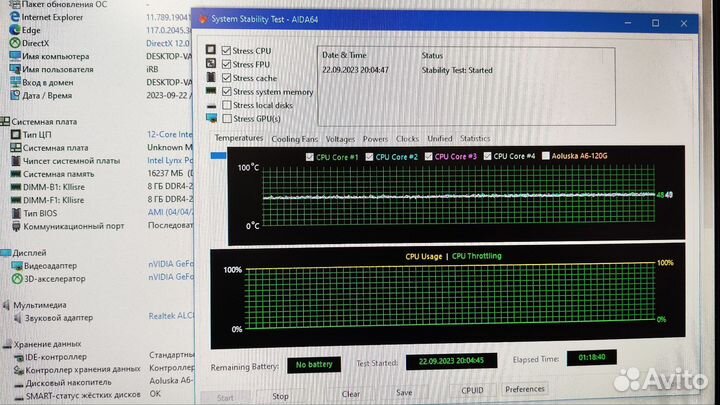This screenshot has height=405, width=720.
Task: Click the Системная память memory icon
Action: (16, 174)
